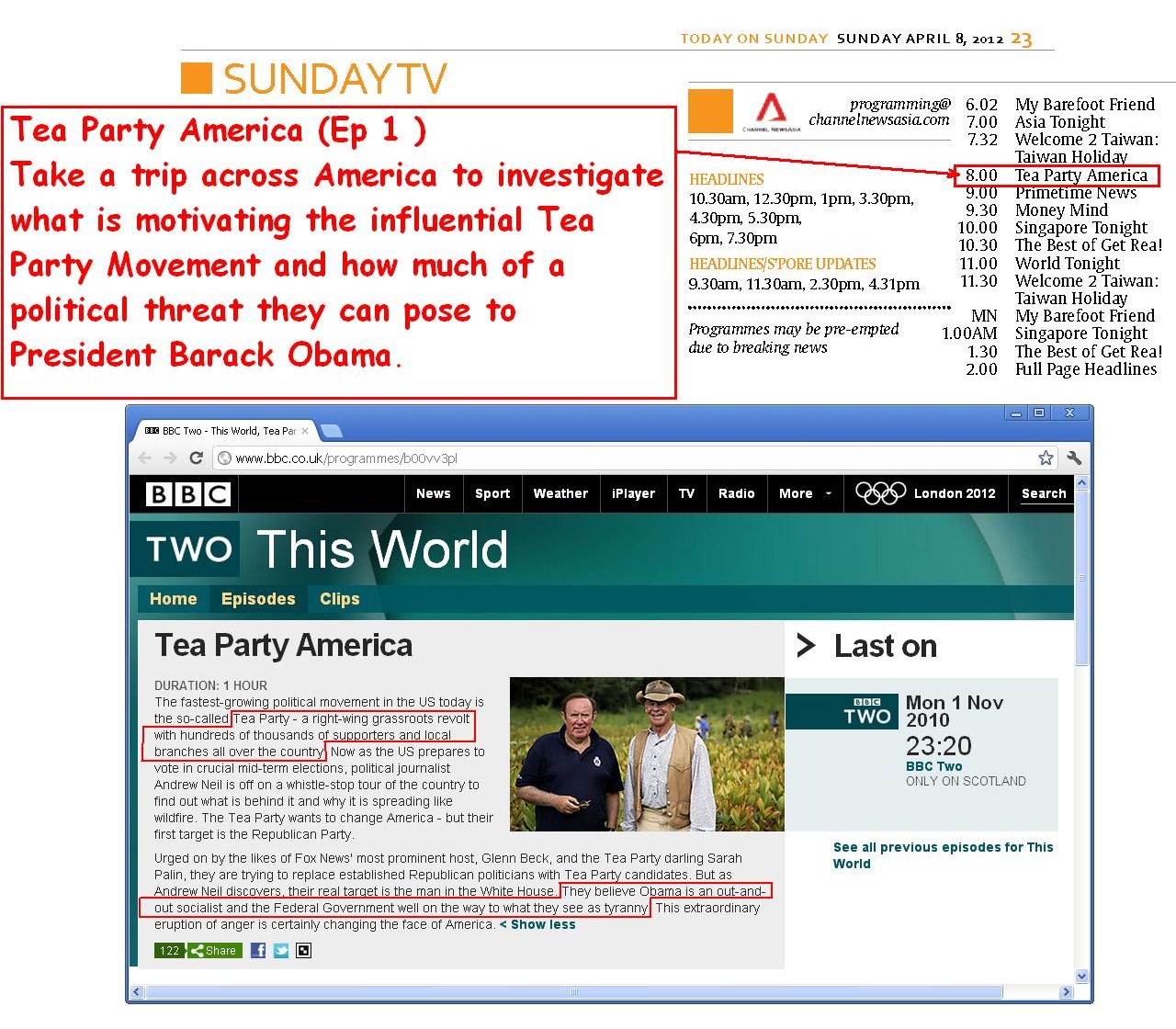Image resolution: width=1176 pixels, height=1029 pixels.
Task: Click the horizontal scrollbar thumb
Action: pyautogui.click(x=574, y=992)
